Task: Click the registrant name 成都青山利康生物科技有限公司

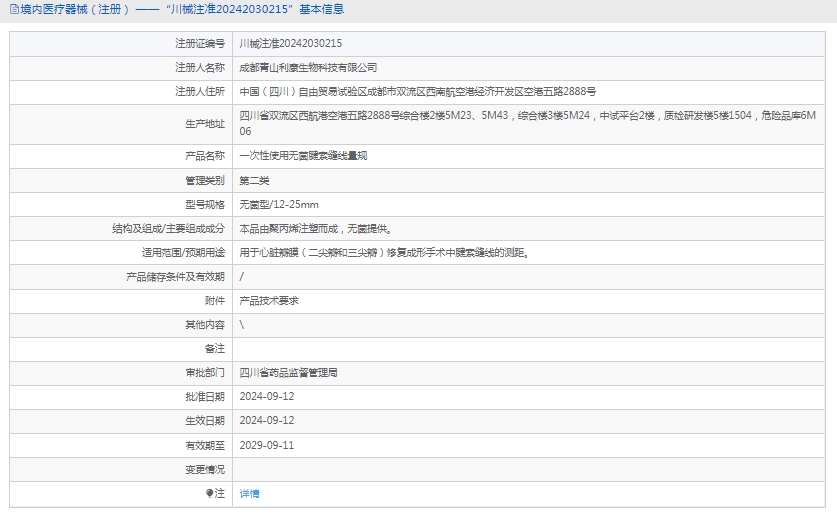Action: pyautogui.click(x=308, y=67)
